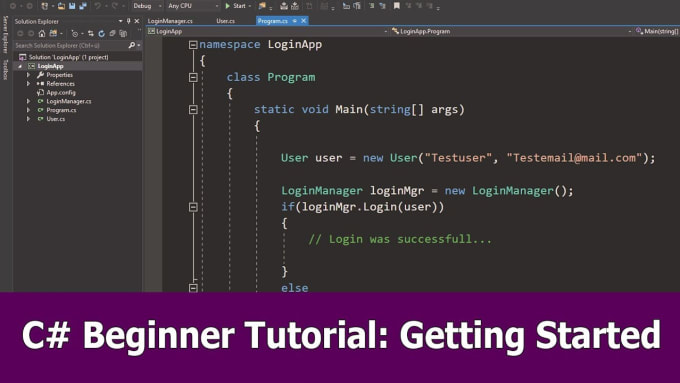Collapse the else code block
This screenshot has height=383, width=680.
point(193,288)
